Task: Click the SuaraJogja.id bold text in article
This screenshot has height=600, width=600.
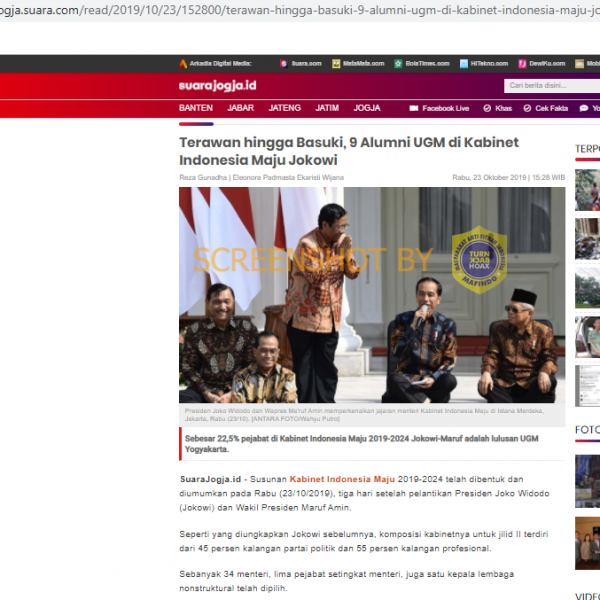Action: pyautogui.click(x=210, y=479)
